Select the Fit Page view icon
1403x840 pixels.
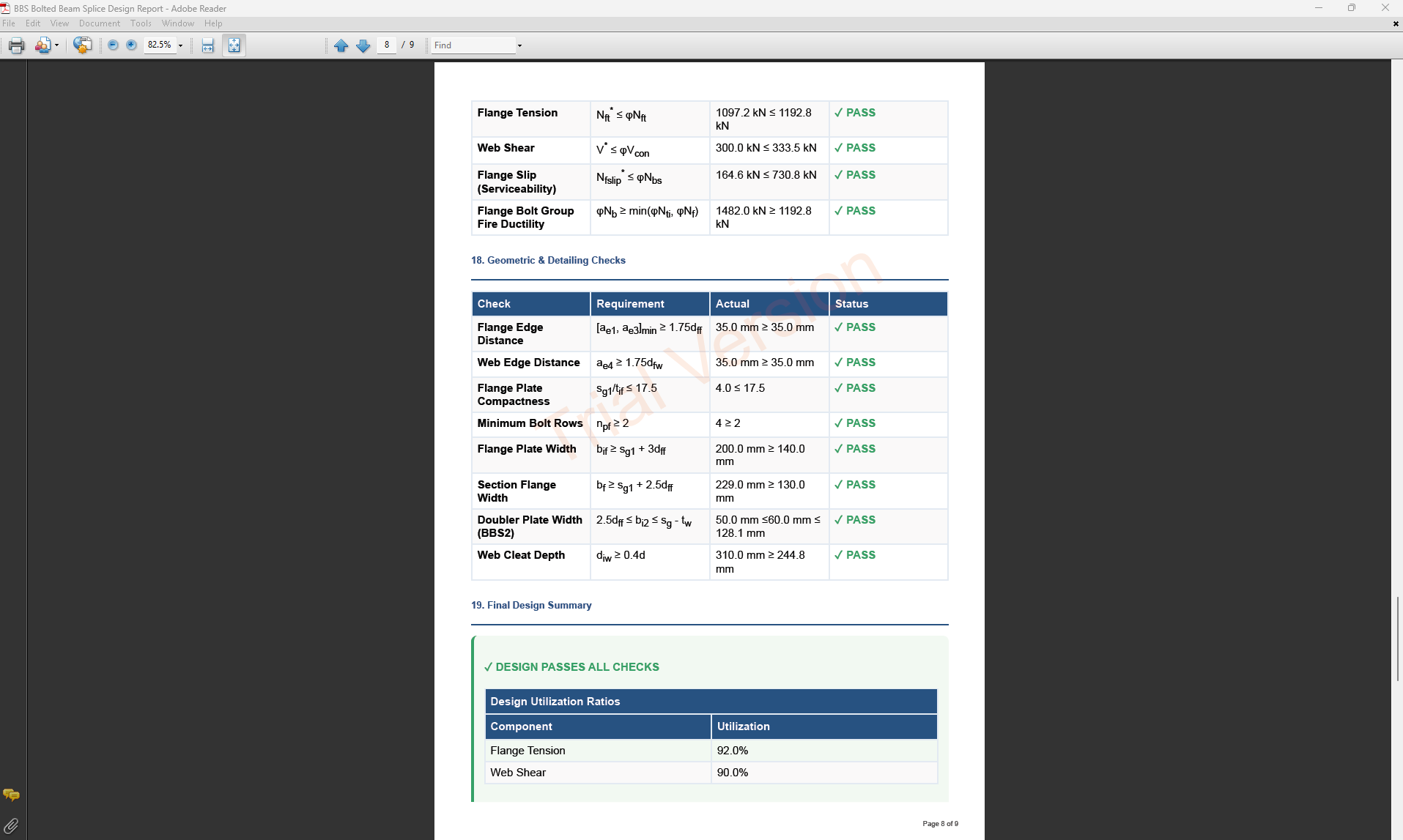point(233,45)
